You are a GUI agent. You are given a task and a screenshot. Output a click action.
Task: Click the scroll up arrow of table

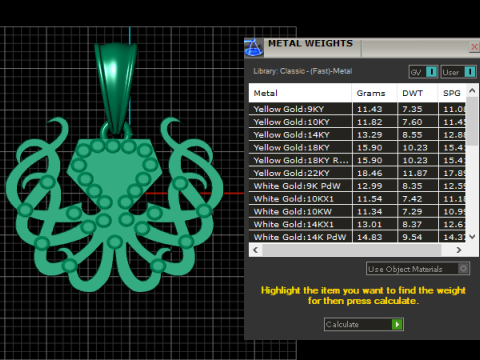tap(472, 90)
